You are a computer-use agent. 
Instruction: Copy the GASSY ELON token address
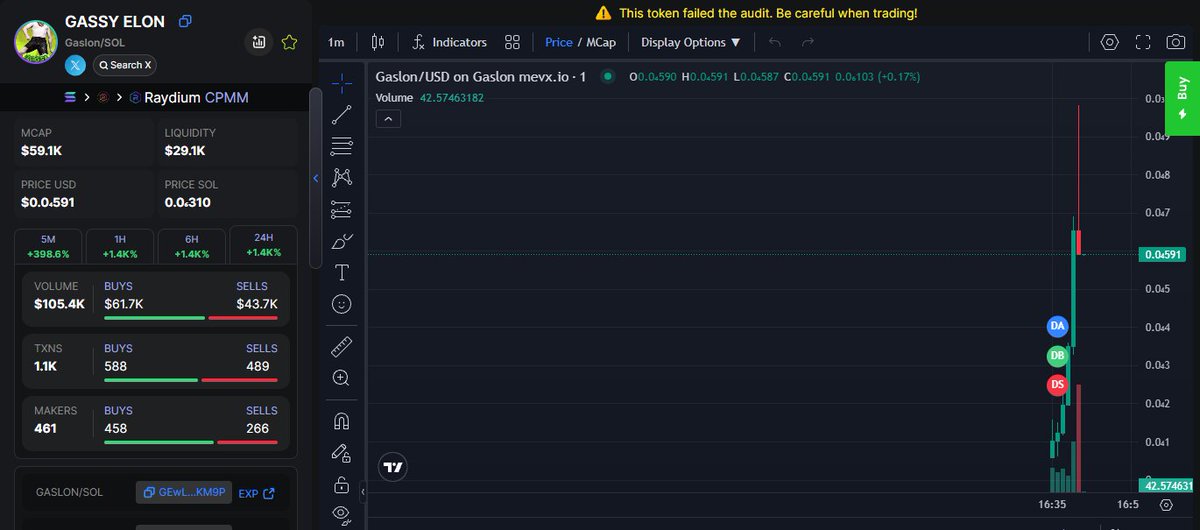pos(185,21)
